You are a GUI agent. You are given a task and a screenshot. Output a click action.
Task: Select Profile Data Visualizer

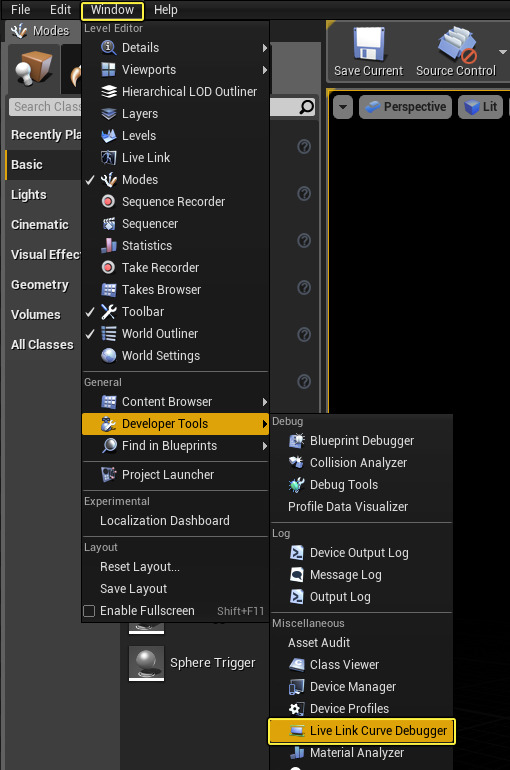pyautogui.click(x=348, y=507)
